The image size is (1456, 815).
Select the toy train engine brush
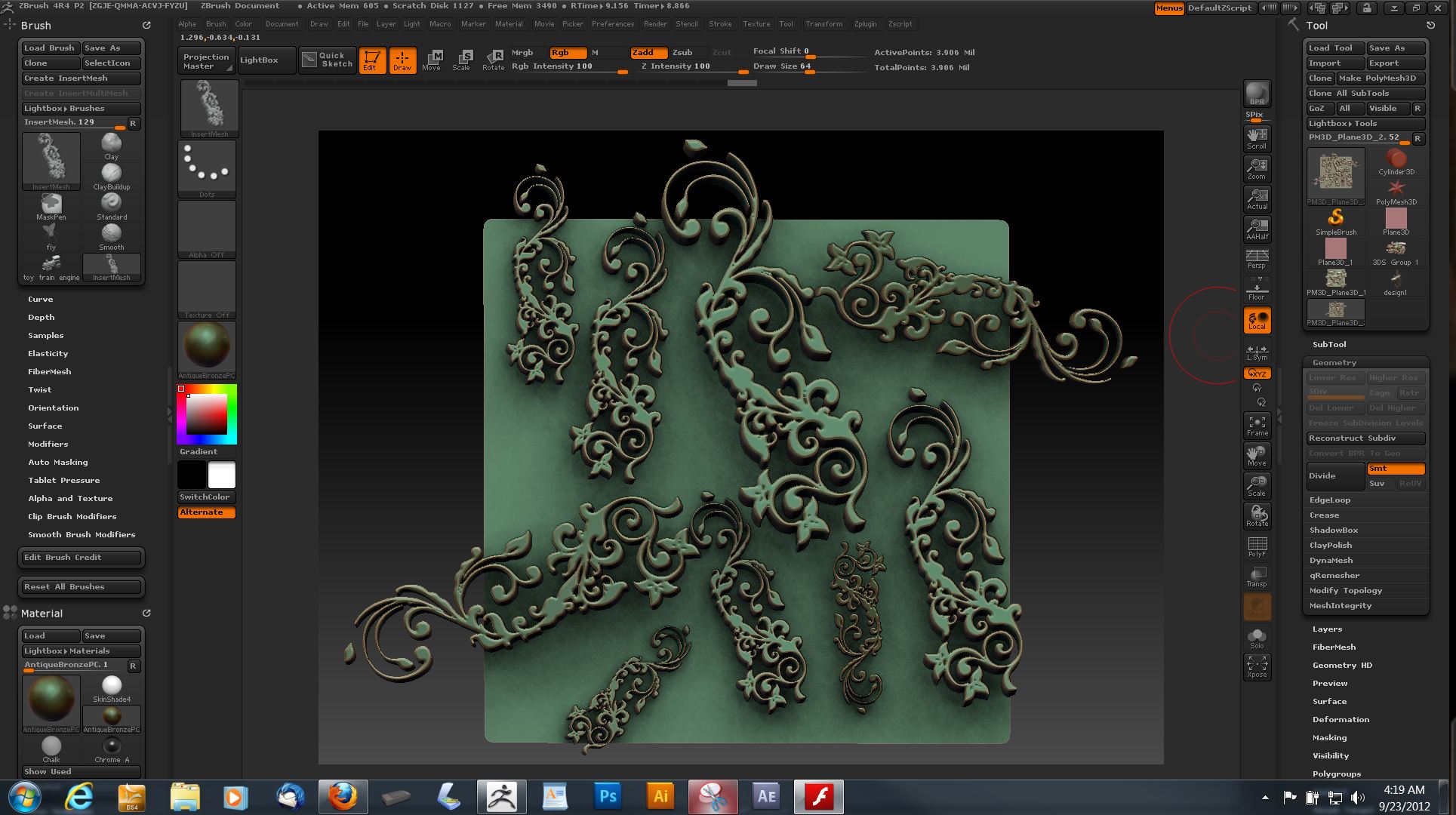51,267
